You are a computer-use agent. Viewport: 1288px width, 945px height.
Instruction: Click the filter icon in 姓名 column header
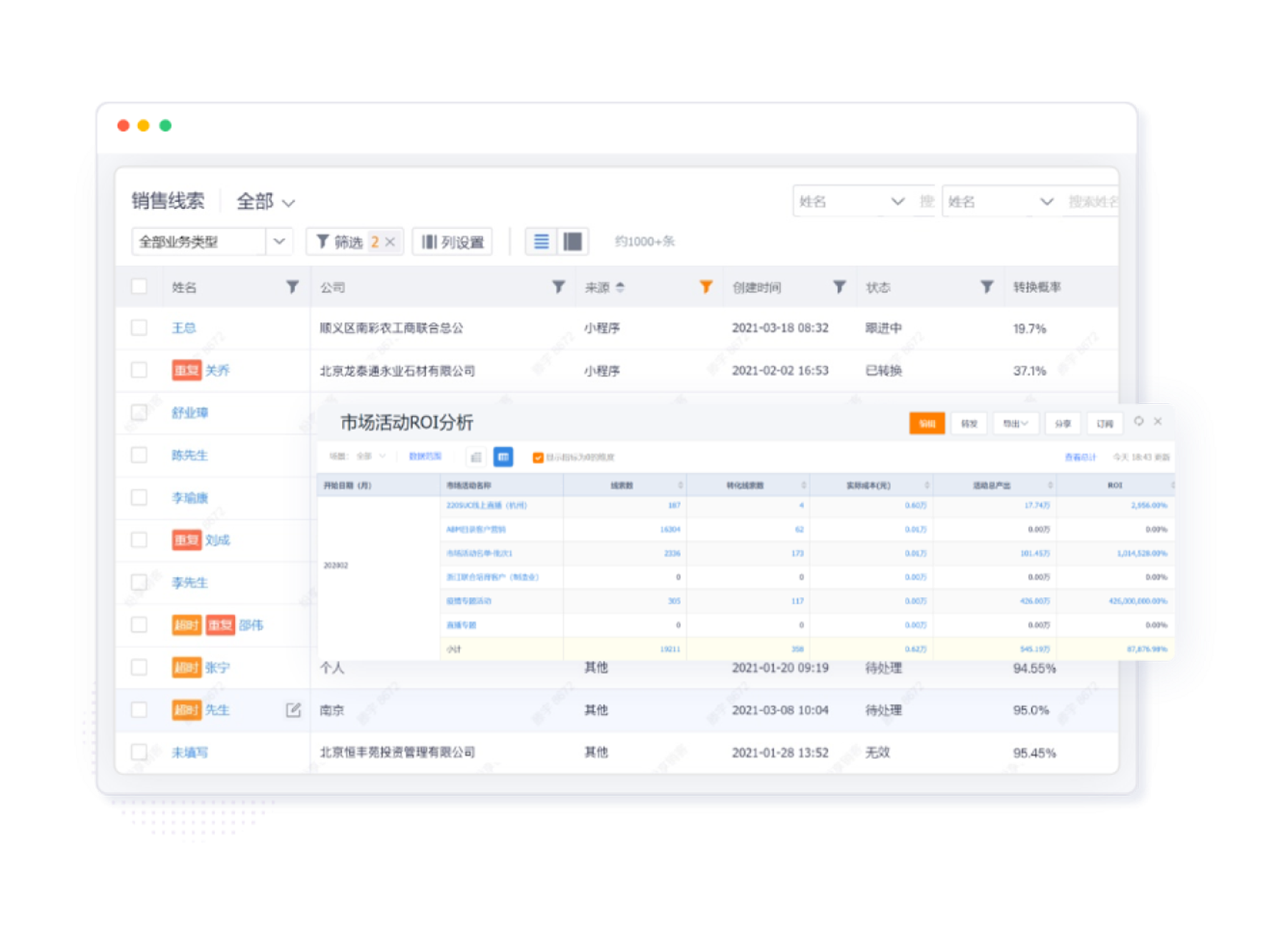coord(292,287)
